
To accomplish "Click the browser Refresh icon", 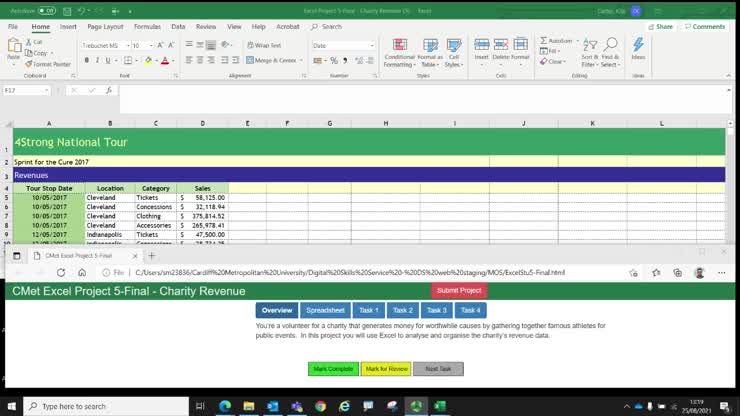I will 61,272.
